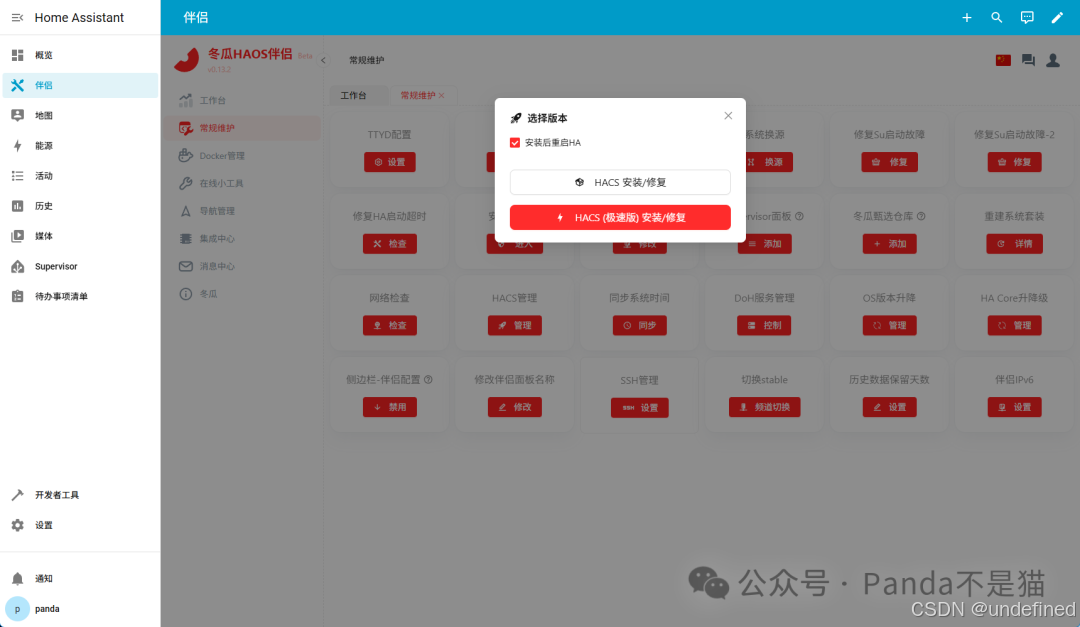Click help icon next to 冬瓜甄选仓库
Image resolution: width=1080 pixels, height=627 pixels.
(921, 216)
